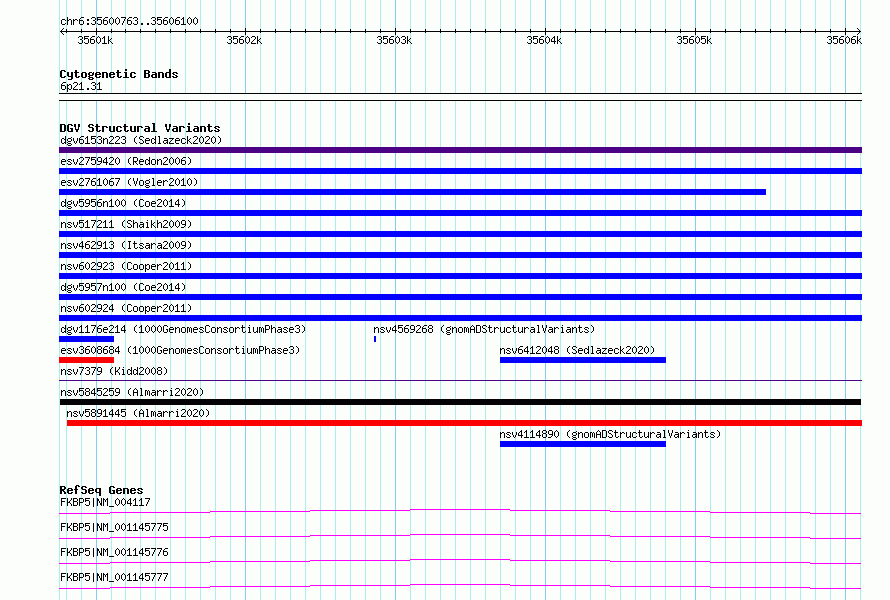Click the 35603k ruler position label

coord(394,40)
